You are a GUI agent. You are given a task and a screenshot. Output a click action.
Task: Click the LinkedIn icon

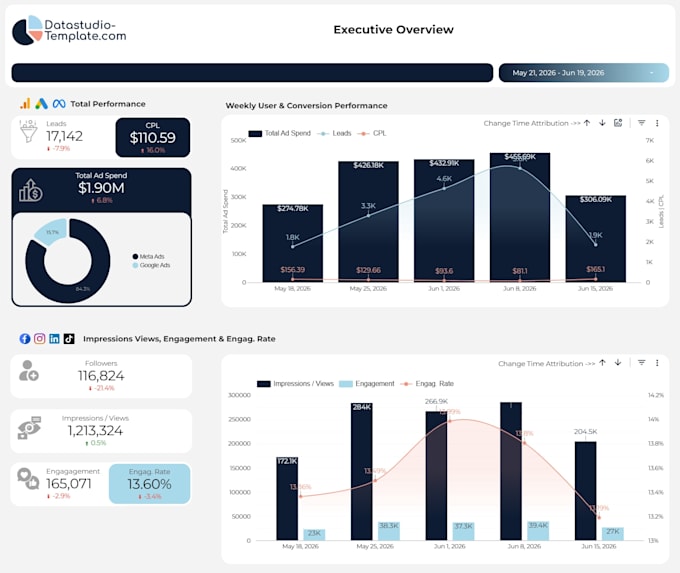point(54,339)
